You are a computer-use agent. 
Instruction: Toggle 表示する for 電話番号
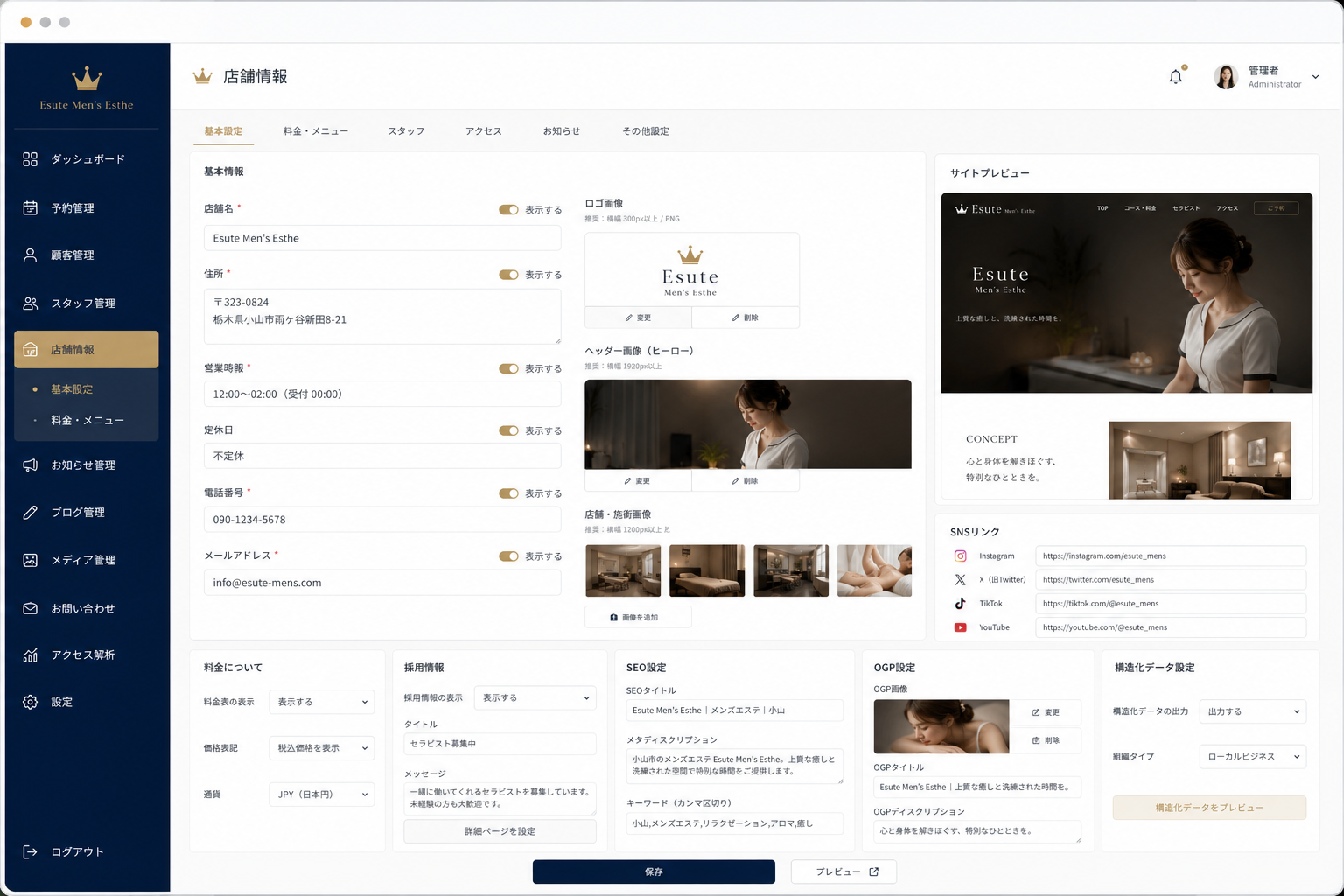(508, 493)
